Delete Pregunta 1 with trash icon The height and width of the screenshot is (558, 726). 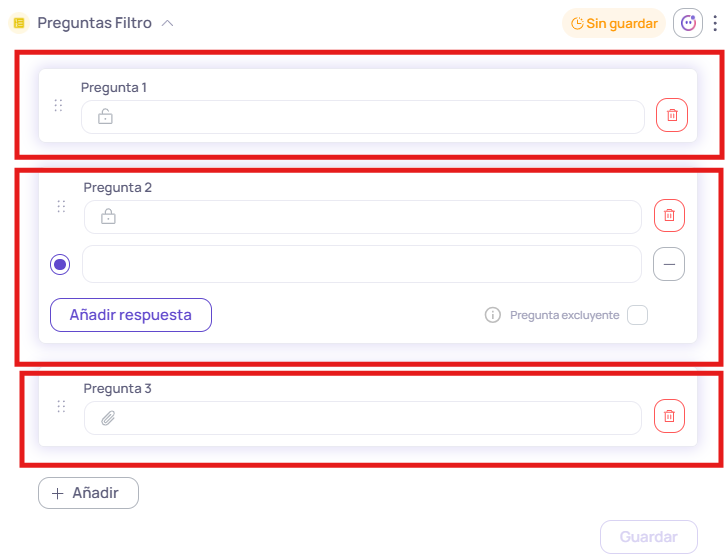click(671, 116)
